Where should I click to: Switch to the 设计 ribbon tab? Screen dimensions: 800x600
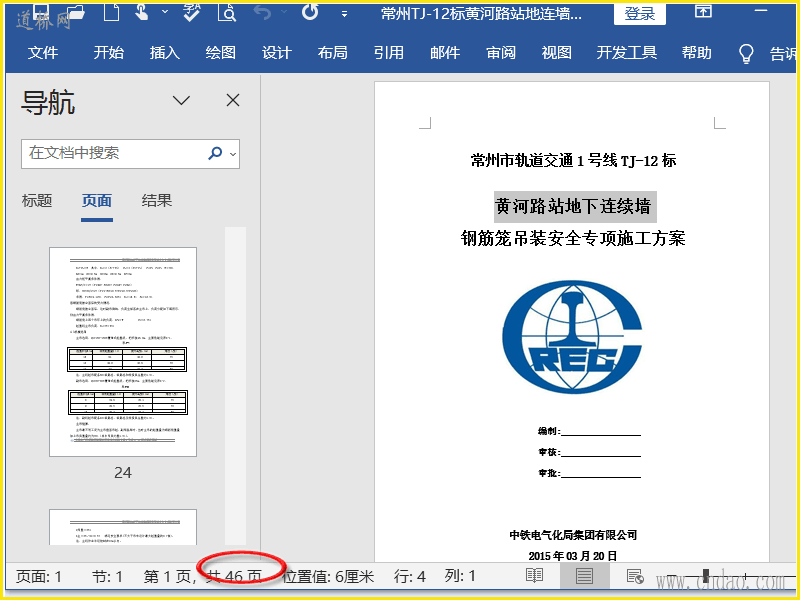(x=277, y=53)
